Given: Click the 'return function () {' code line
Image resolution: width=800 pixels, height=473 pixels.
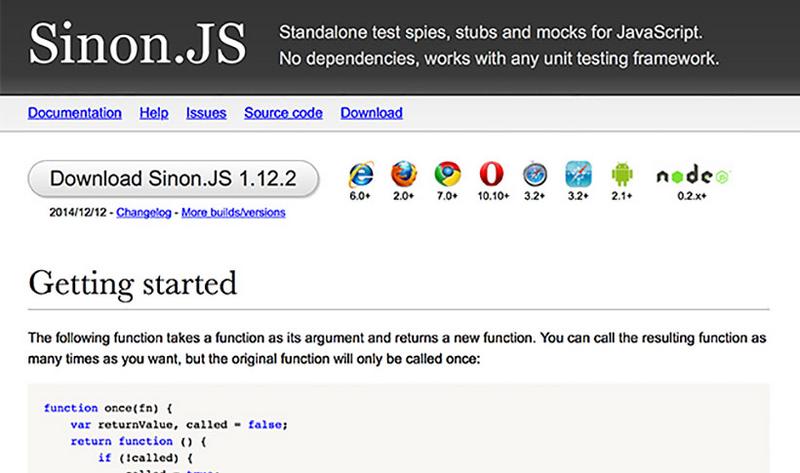Looking at the screenshot, I should [x=138, y=441].
